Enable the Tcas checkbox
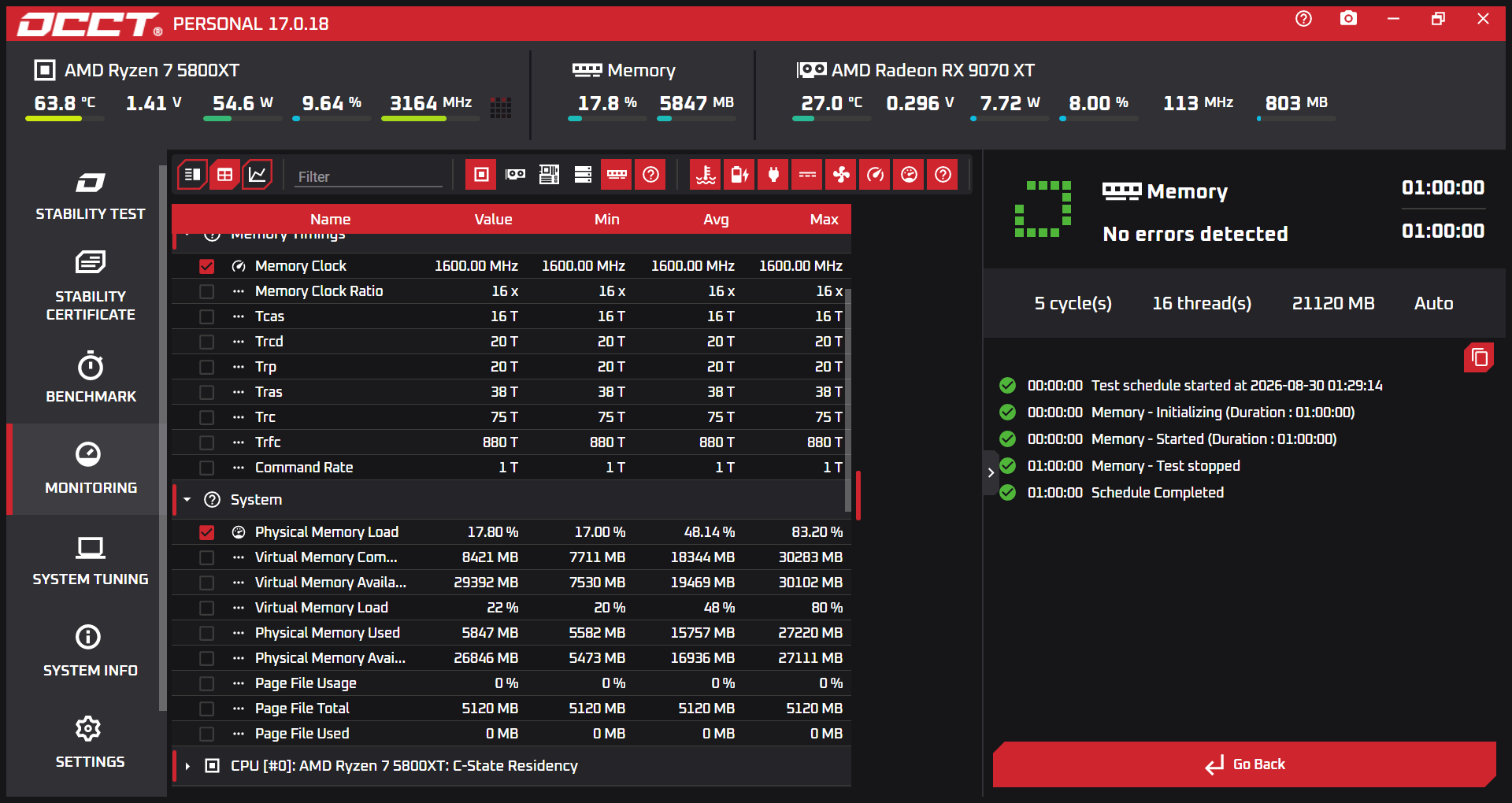 (x=206, y=317)
